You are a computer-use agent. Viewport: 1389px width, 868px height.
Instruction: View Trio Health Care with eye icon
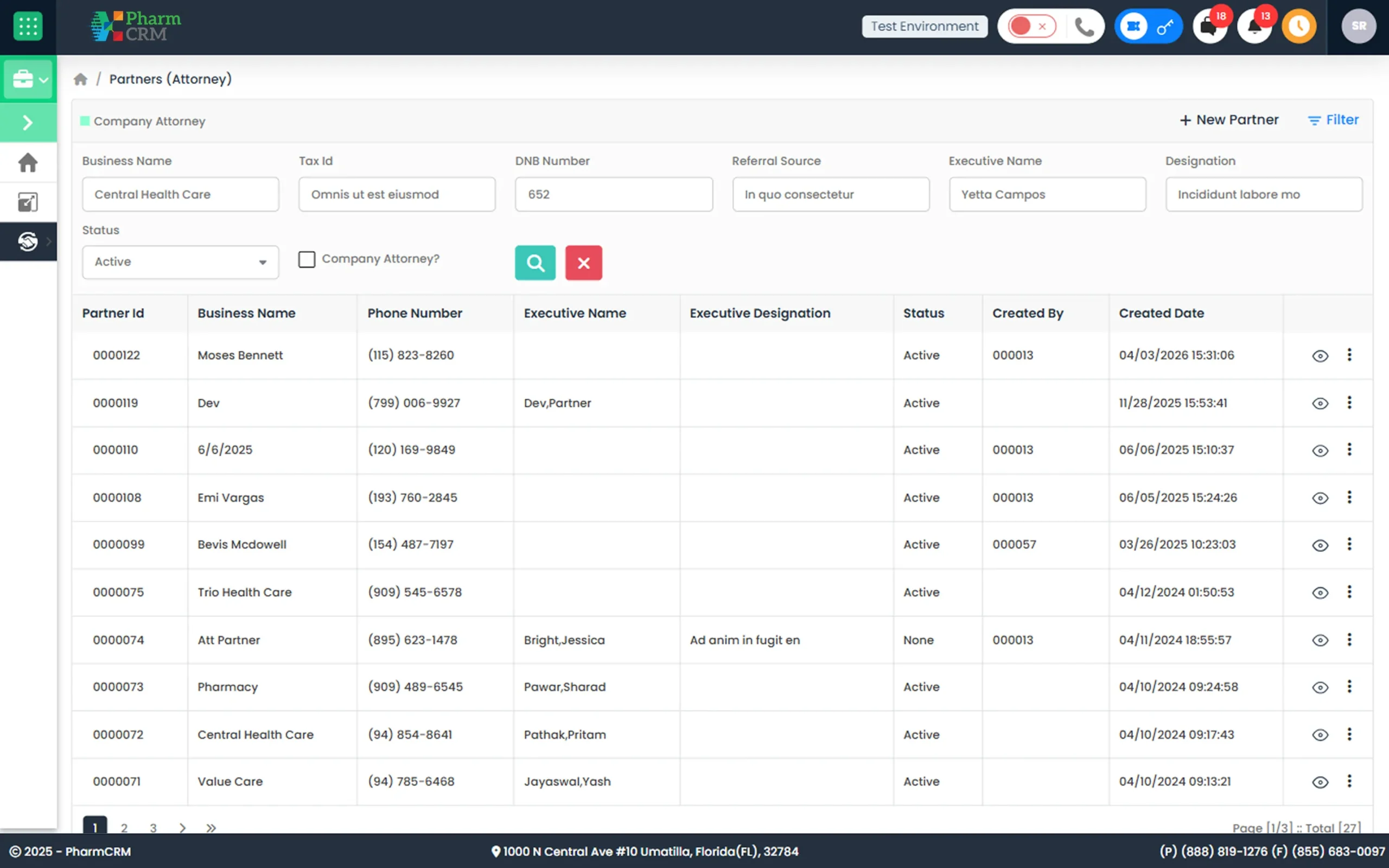click(1320, 593)
